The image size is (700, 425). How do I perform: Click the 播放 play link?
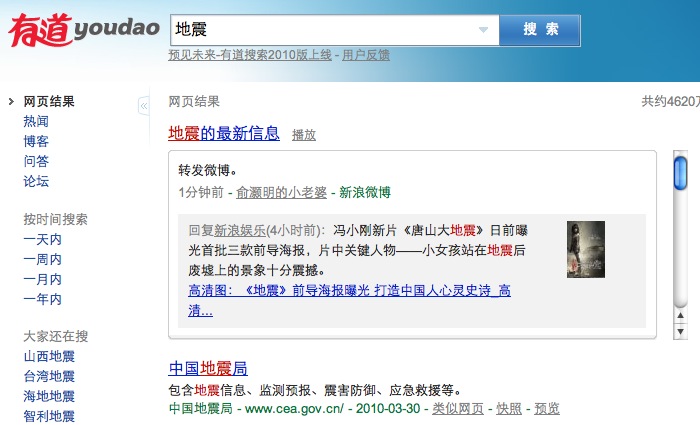pos(304,135)
